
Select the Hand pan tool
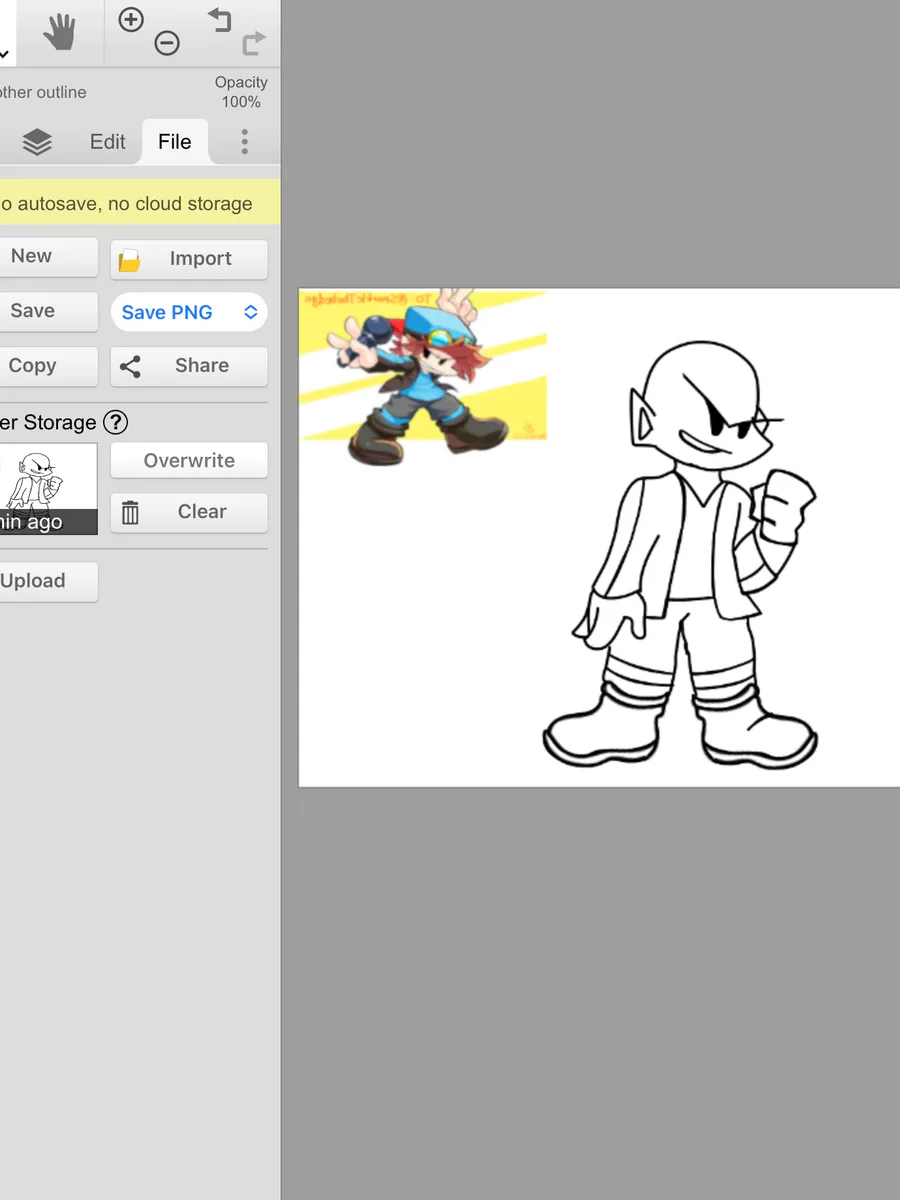coord(61,33)
